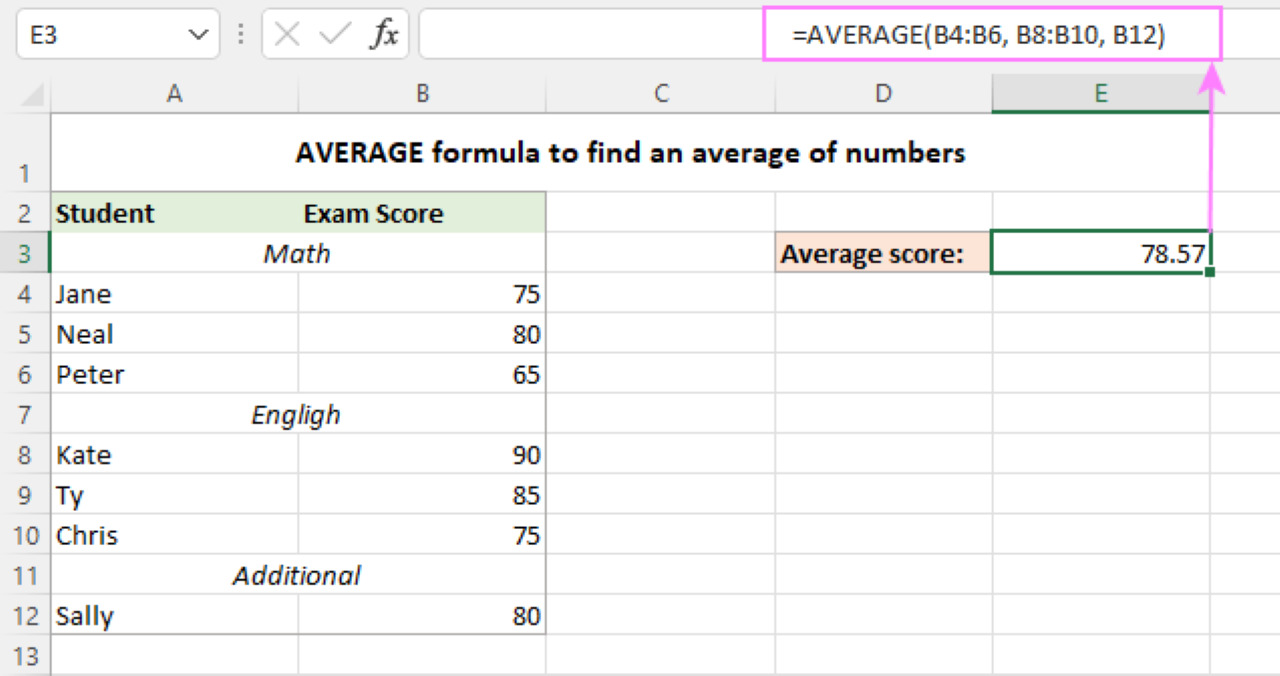Viewport: 1280px width, 676px height.
Task: Click cell E3 showing 78.57
Action: pos(1100,254)
